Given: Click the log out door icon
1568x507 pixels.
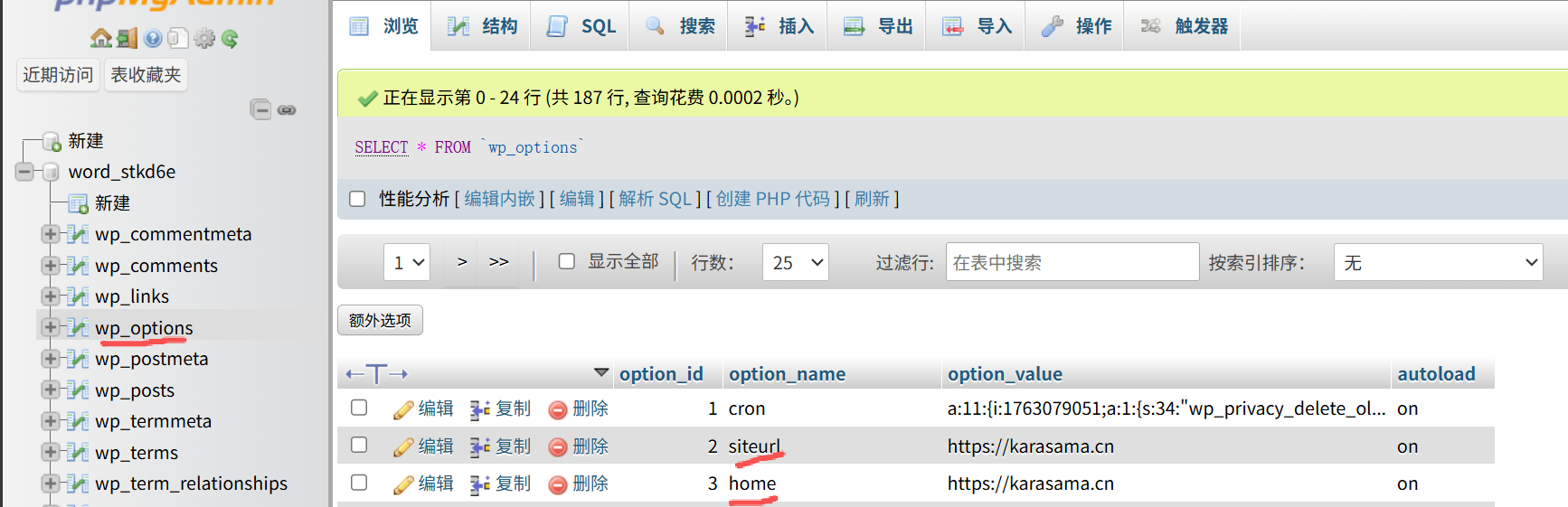Looking at the screenshot, I should tap(127, 38).
